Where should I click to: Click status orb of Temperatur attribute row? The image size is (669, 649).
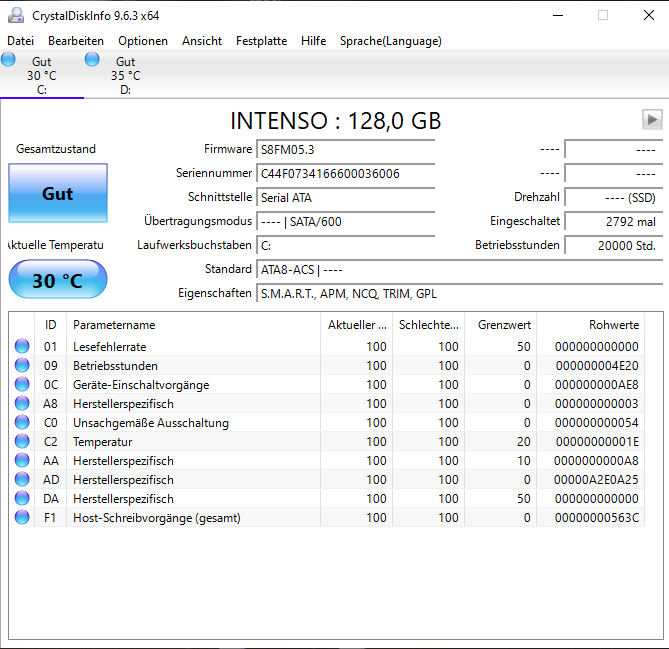pos(22,441)
